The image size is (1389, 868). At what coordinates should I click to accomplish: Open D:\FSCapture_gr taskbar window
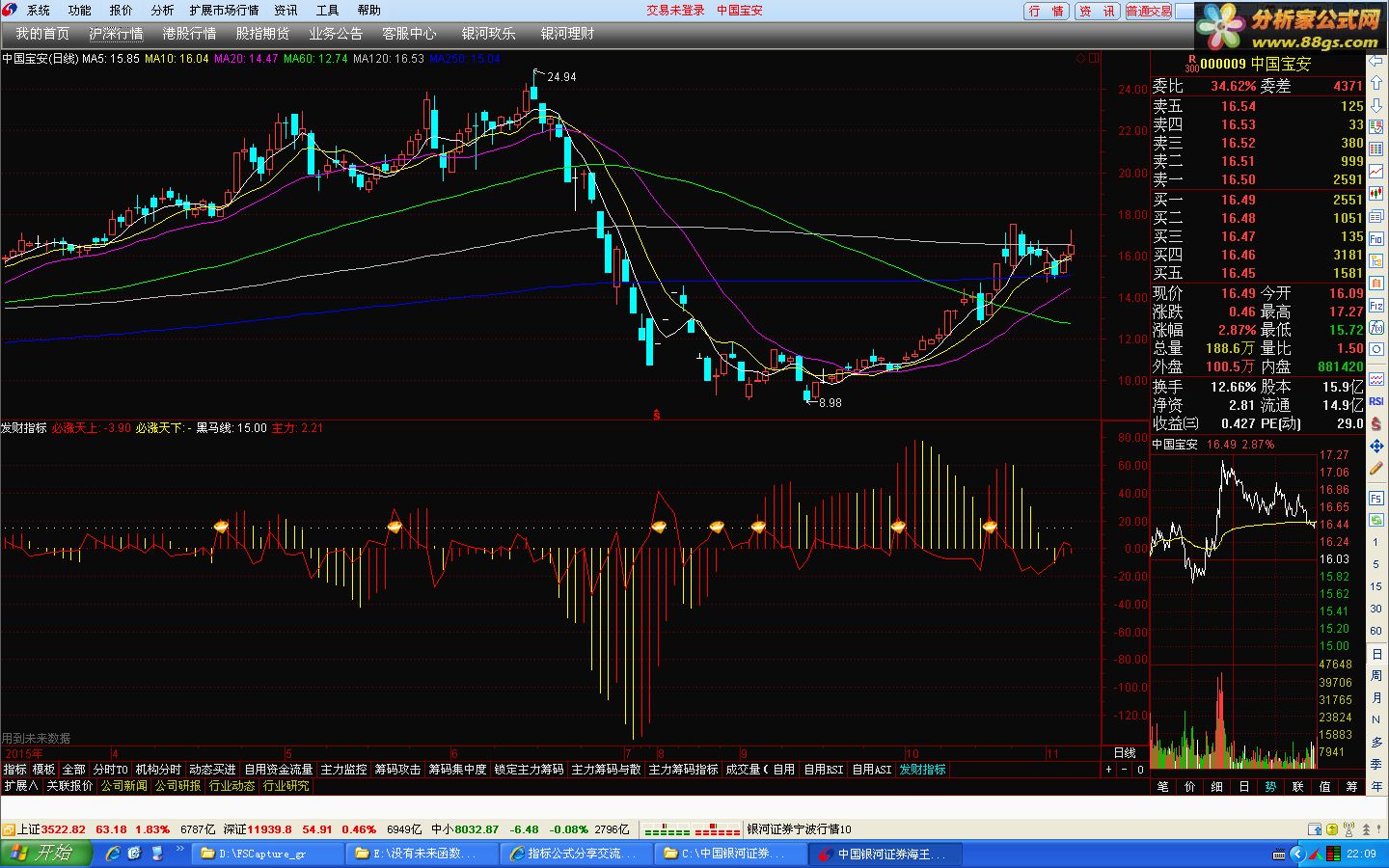click(268, 854)
